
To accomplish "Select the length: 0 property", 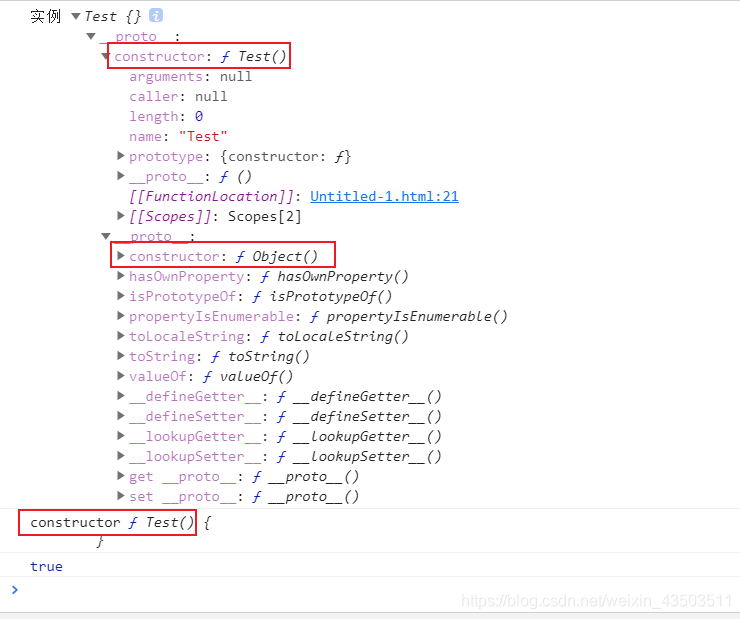I will point(166,116).
